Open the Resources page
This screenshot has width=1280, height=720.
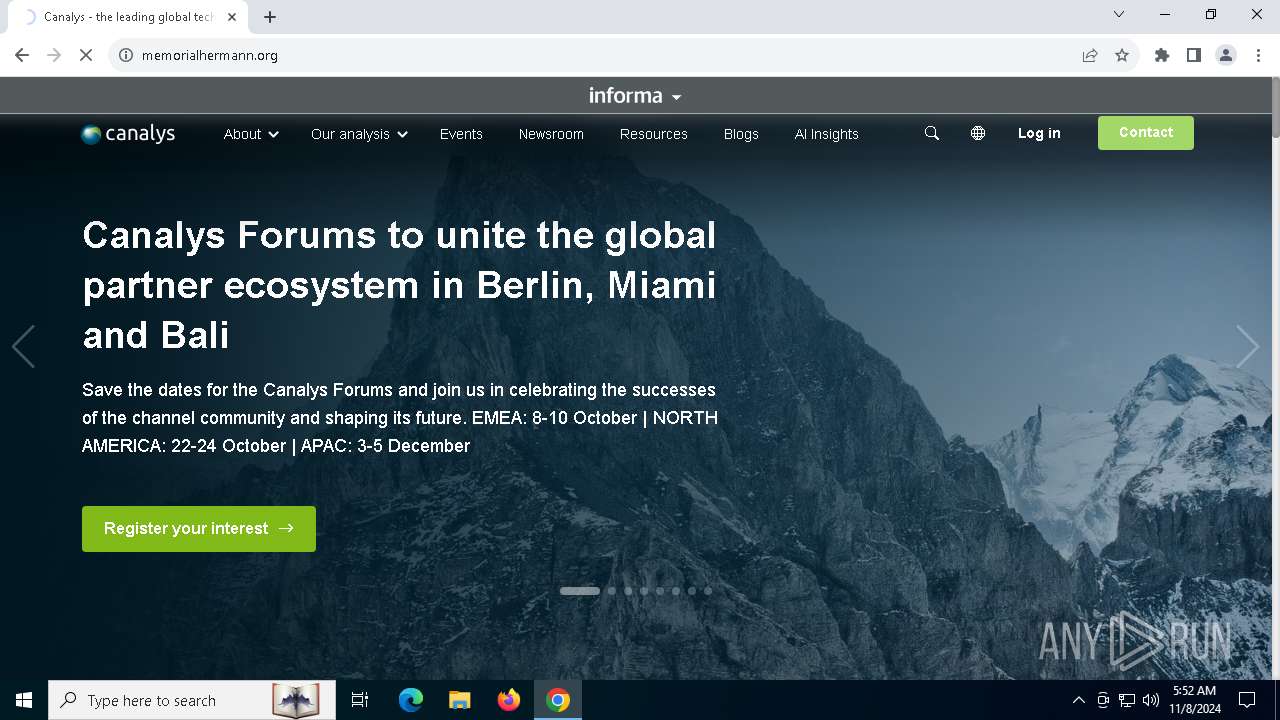[x=654, y=134]
